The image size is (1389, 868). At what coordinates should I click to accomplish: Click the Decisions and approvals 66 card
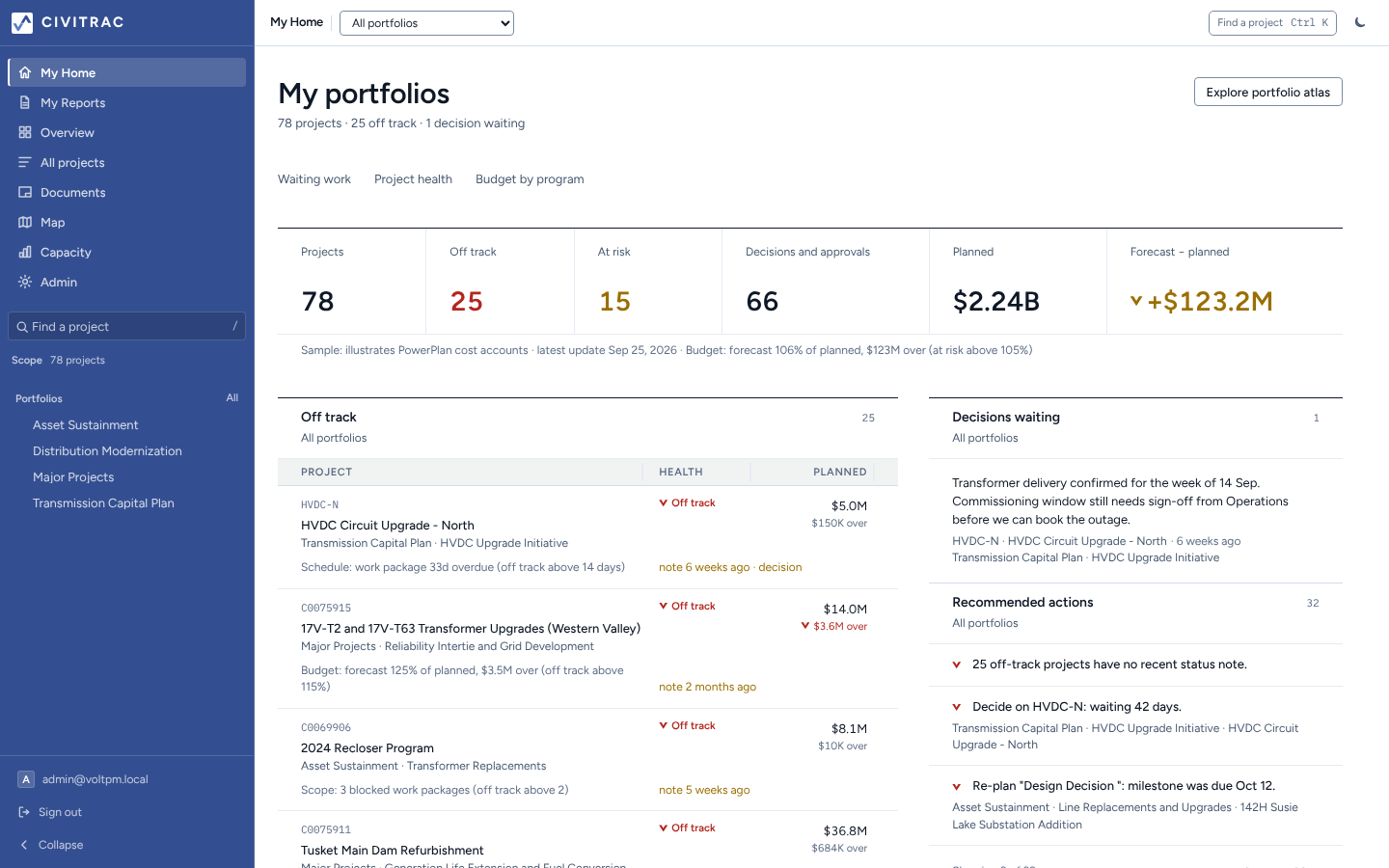pyautogui.click(x=826, y=281)
